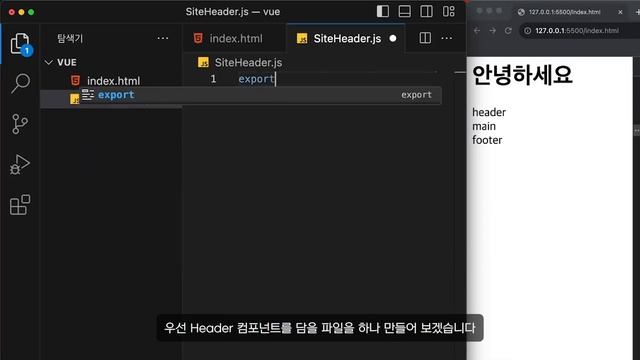Open the Explorer view in activity bar
Image resolution: width=640 pixels, height=360 pixels.
coord(20,43)
